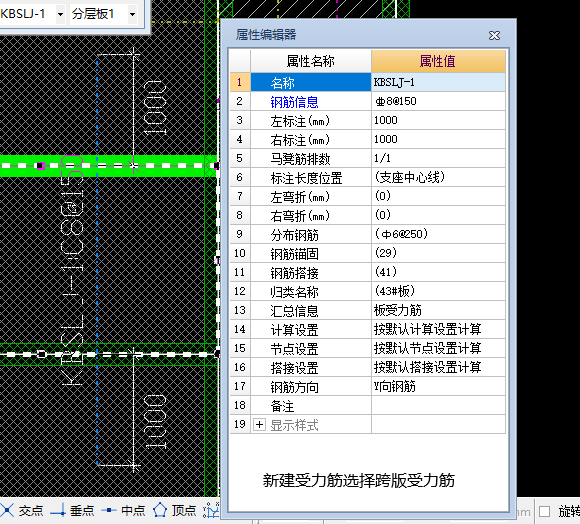The image size is (580, 524).
Task: Click the empty 备注 value cell
Action: pyautogui.click(x=438, y=406)
